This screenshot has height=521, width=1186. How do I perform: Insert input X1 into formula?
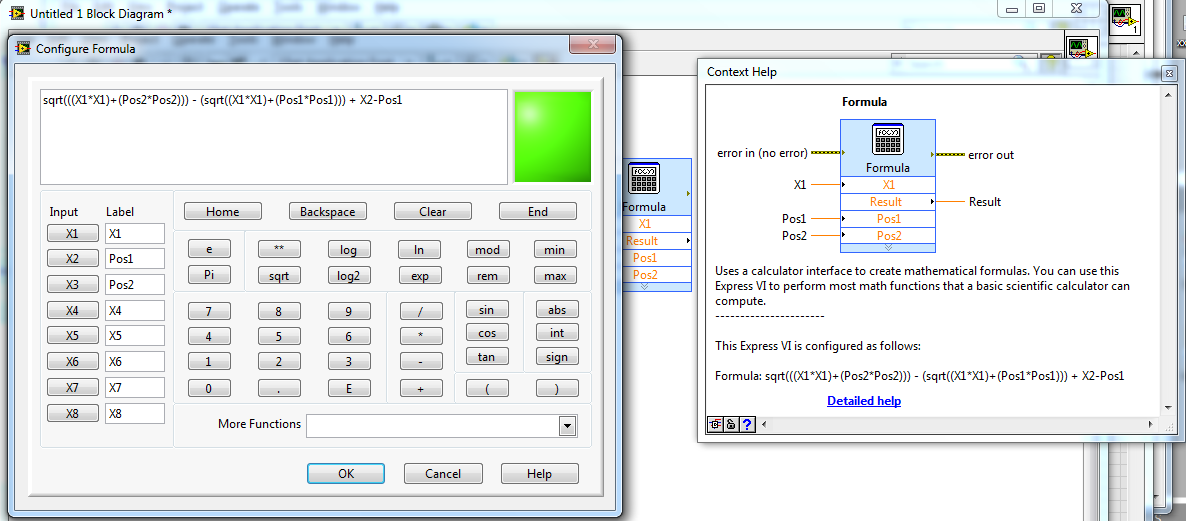tap(73, 233)
